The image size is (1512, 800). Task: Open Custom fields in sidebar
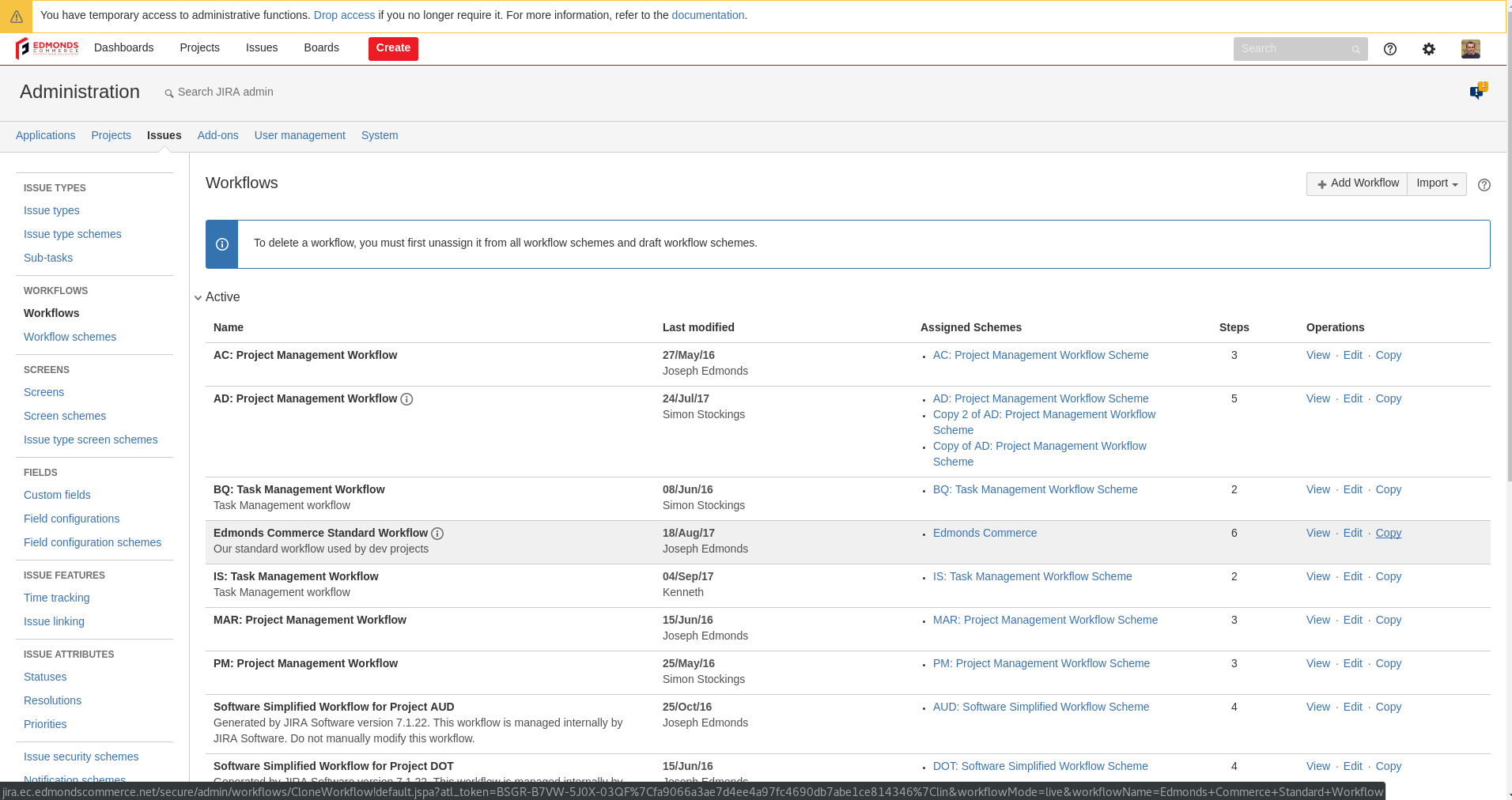(x=57, y=495)
